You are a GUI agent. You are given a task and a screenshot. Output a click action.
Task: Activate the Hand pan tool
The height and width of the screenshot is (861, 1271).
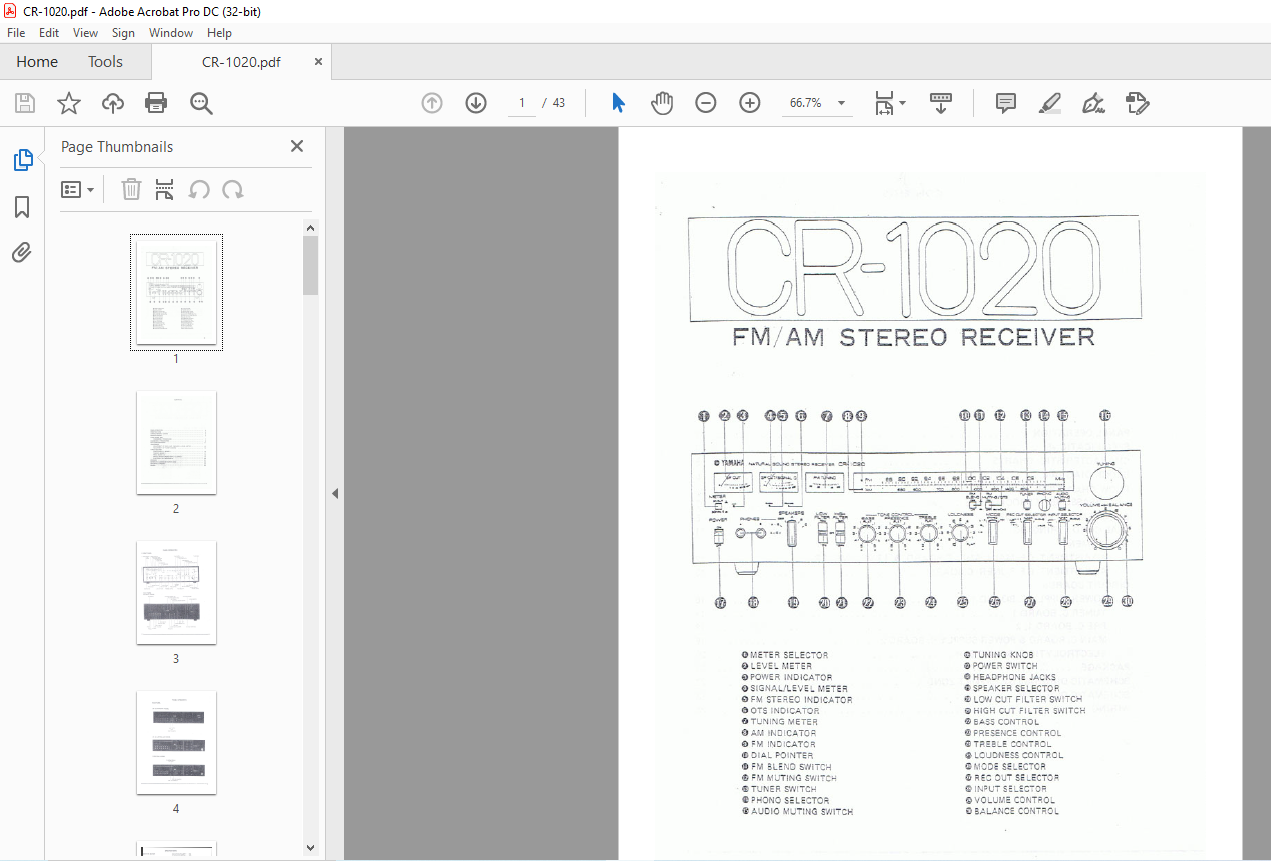coord(662,103)
